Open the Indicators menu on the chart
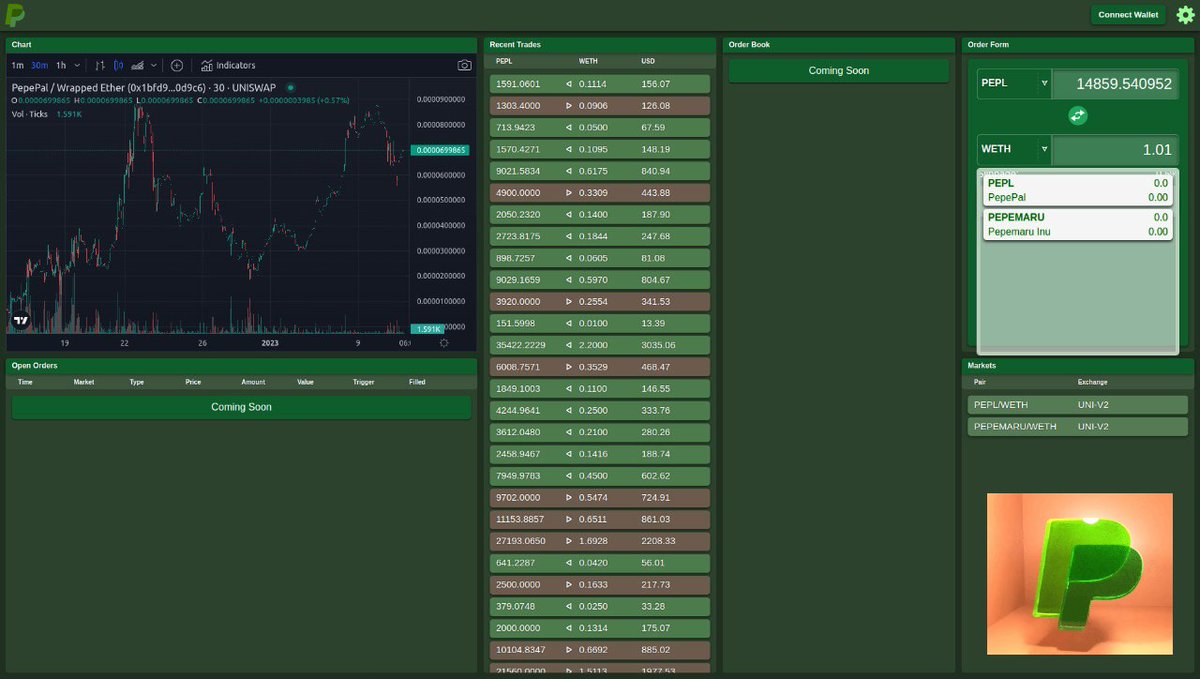 point(228,65)
